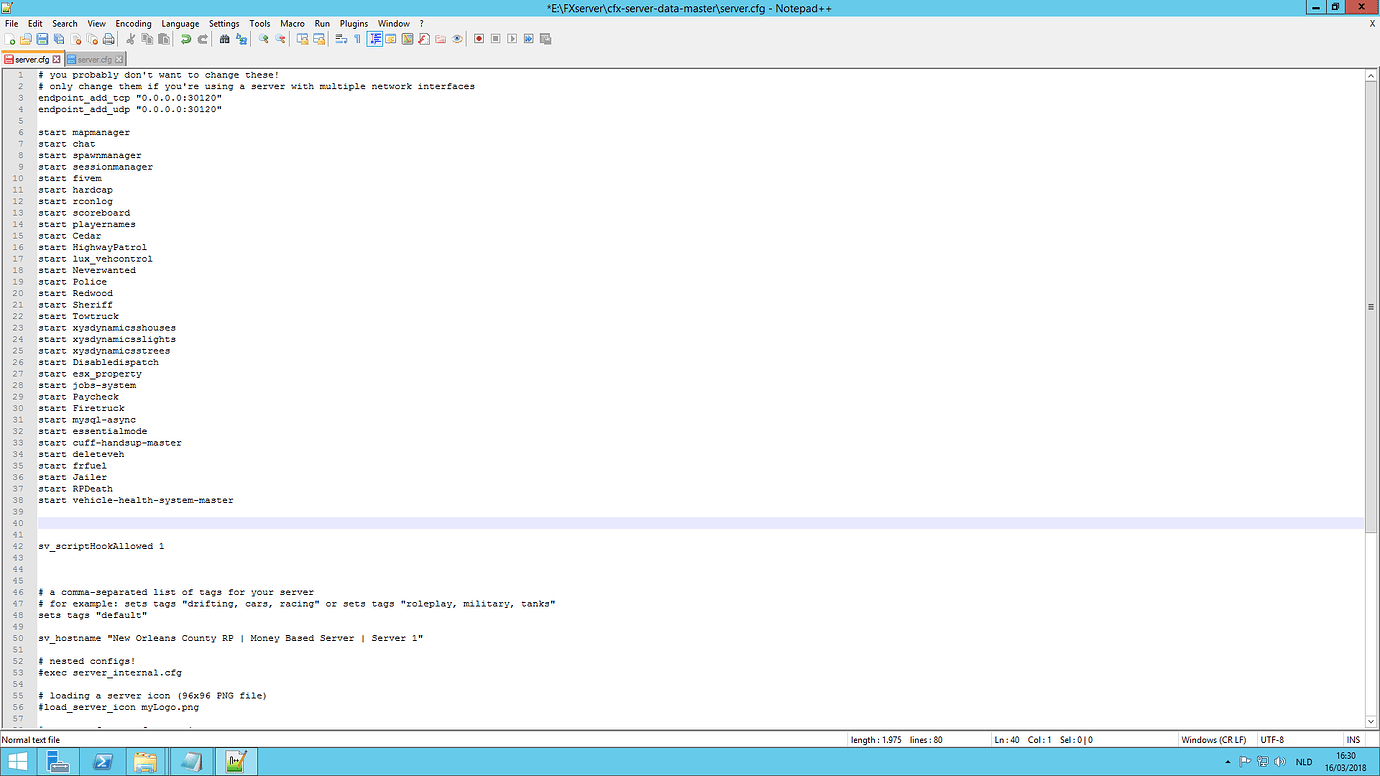Open the Macro menu
This screenshot has width=1380, height=776.
point(292,23)
